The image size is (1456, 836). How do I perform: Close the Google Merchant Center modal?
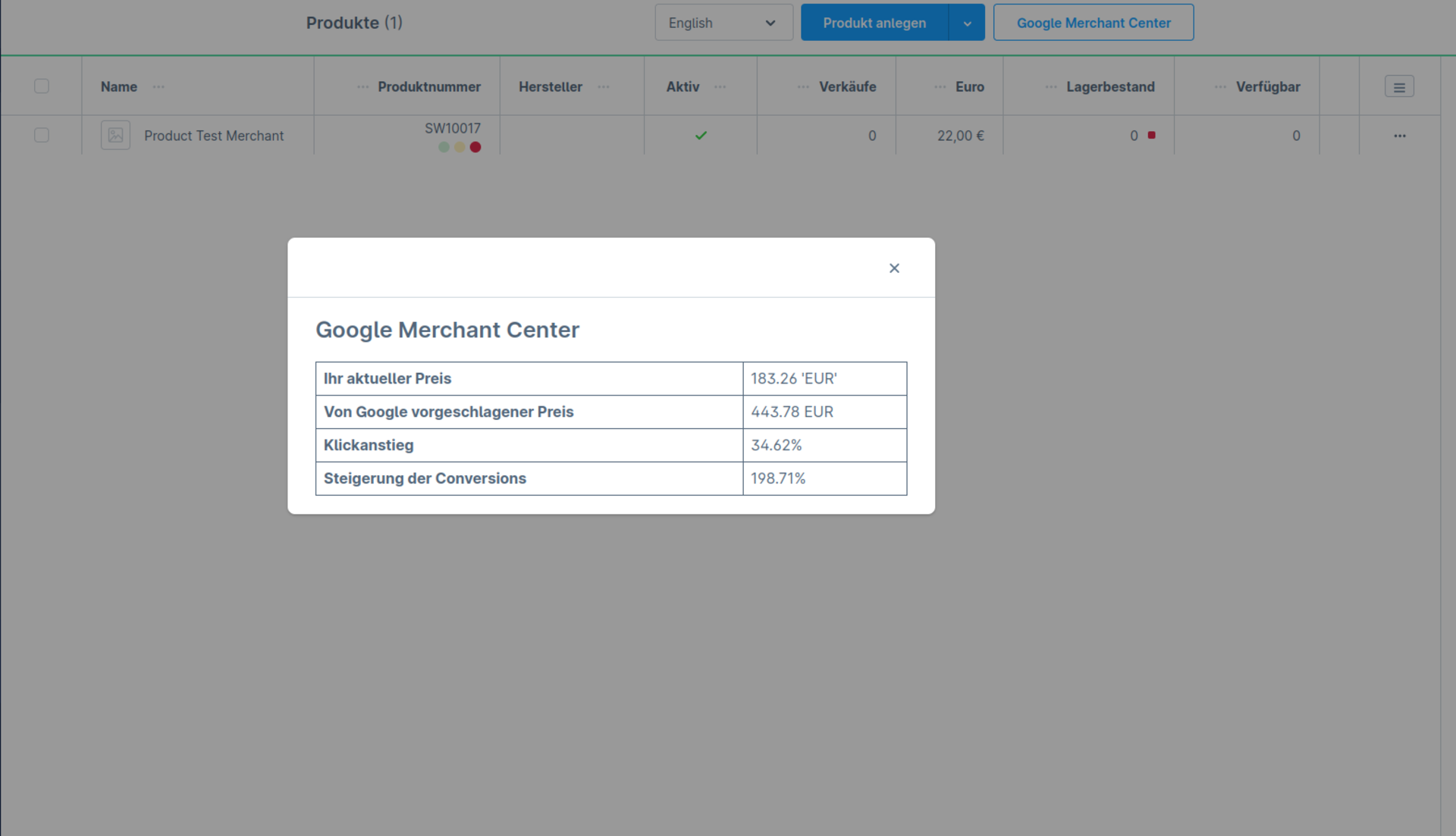pos(894,268)
